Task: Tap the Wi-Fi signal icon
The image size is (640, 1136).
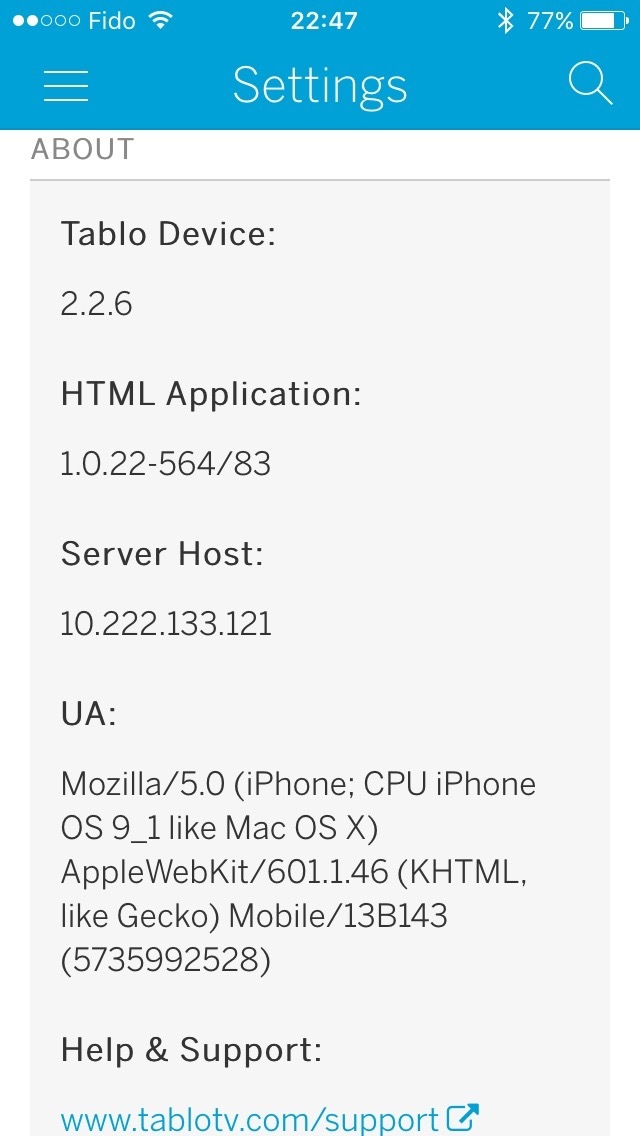Action: (160, 20)
